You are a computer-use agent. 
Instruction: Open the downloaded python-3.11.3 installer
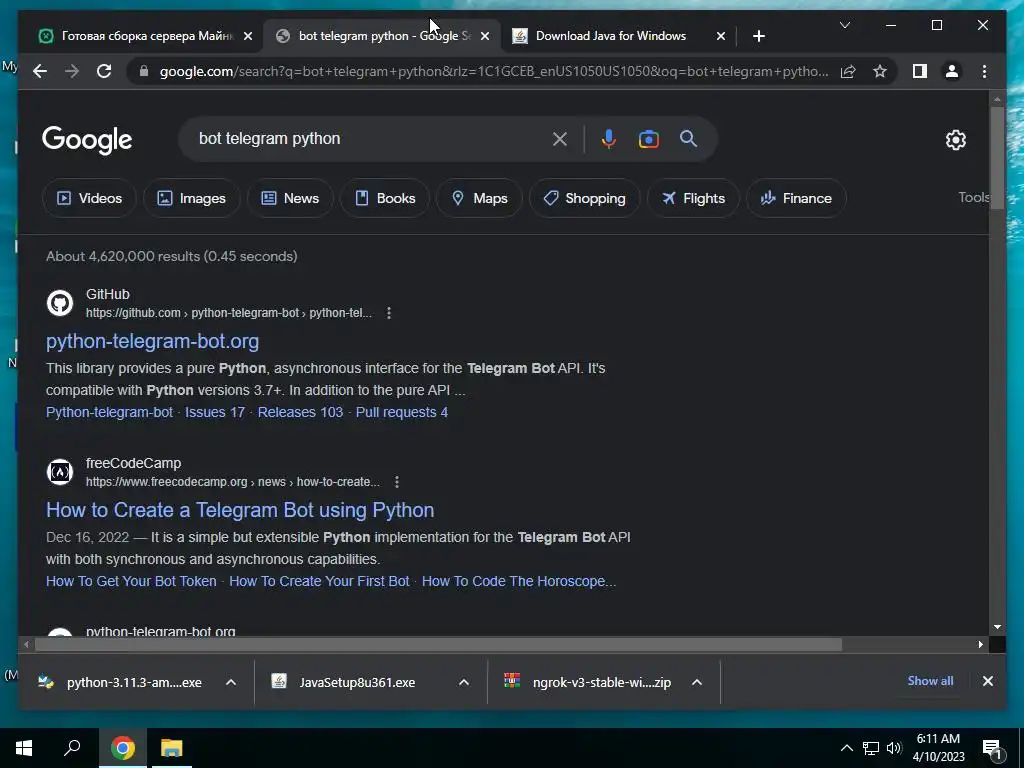click(x=121, y=682)
